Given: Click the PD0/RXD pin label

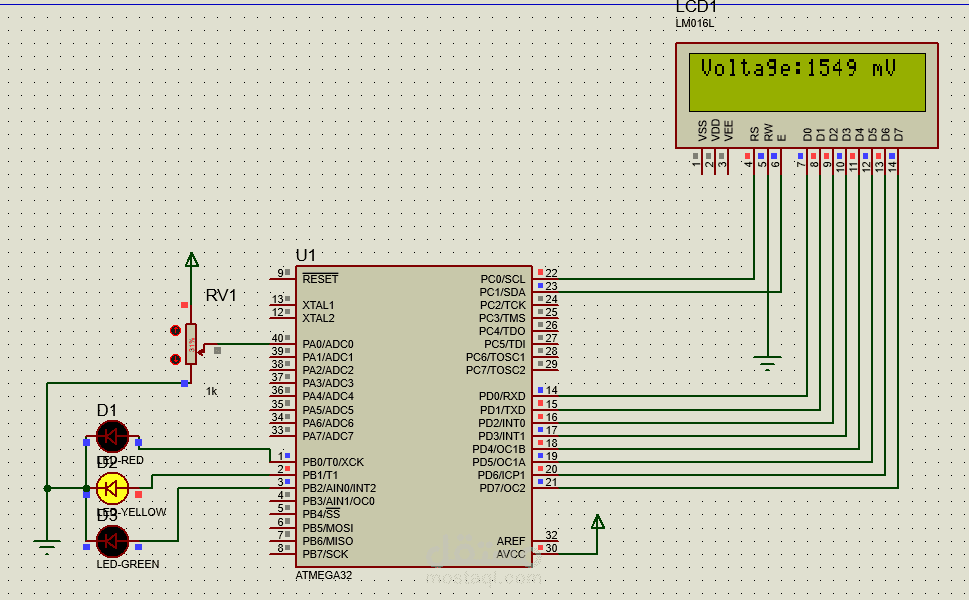Looking at the screenshot, I should pos(502,396).
